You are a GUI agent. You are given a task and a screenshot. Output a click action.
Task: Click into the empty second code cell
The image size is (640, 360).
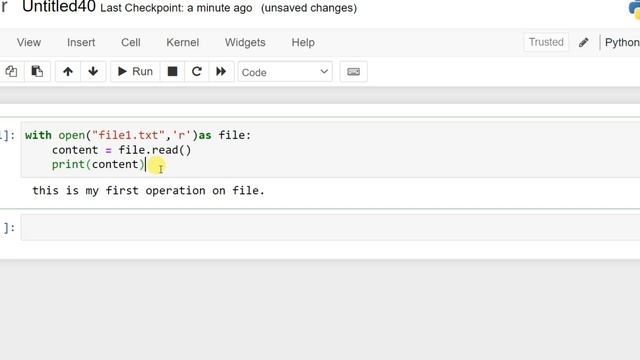[331, 228]
